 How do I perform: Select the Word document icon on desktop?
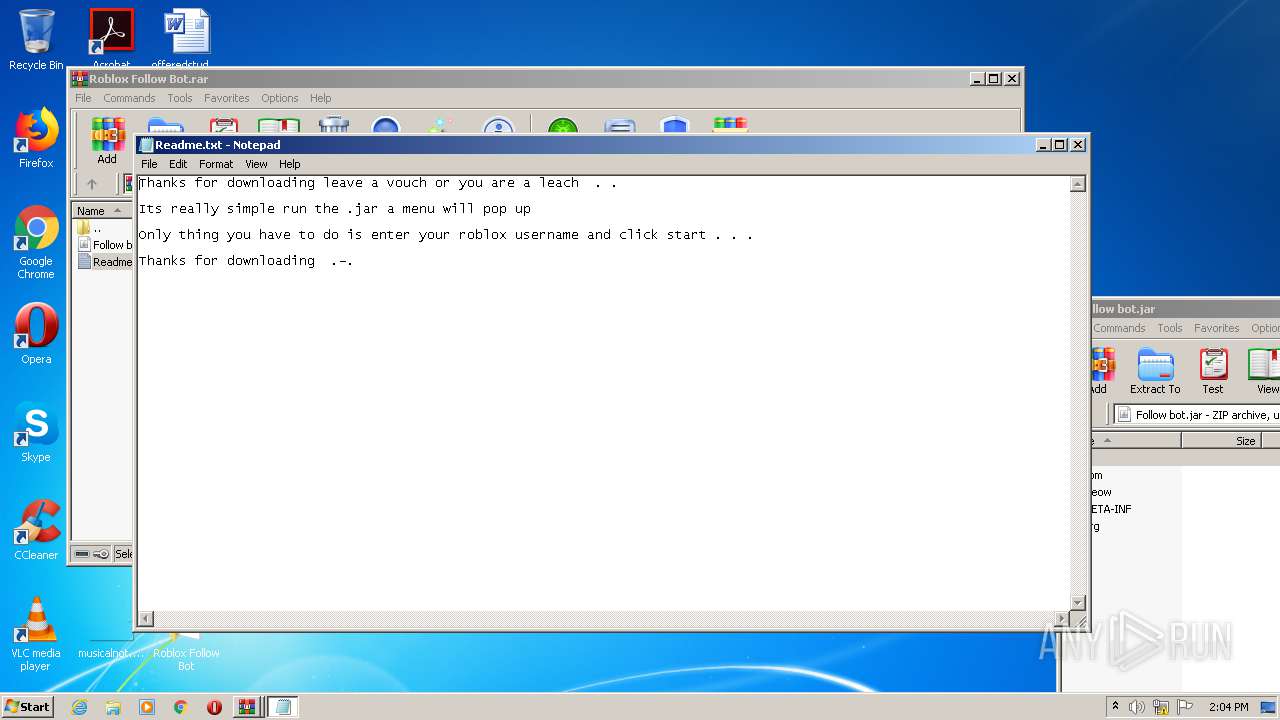(x=186, y=38)
